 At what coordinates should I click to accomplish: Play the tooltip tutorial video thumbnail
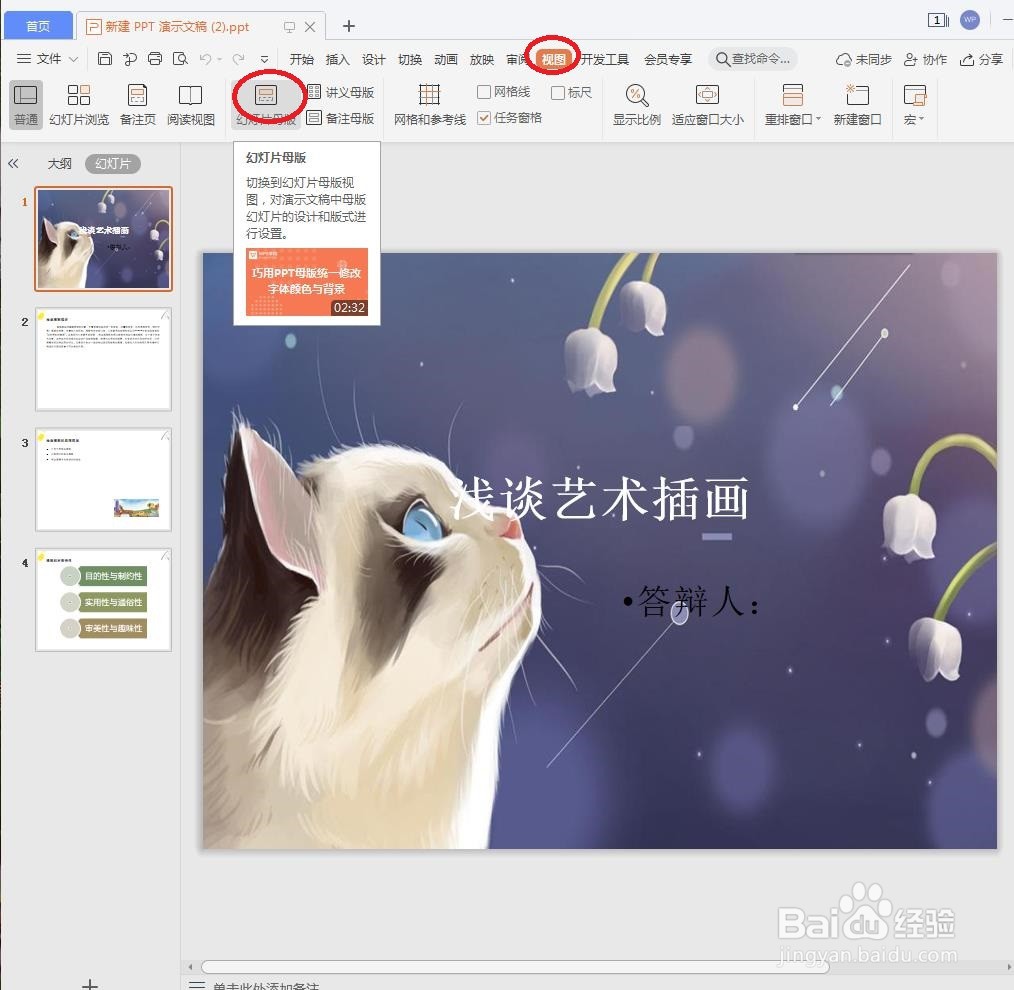(x=307, y=282)
